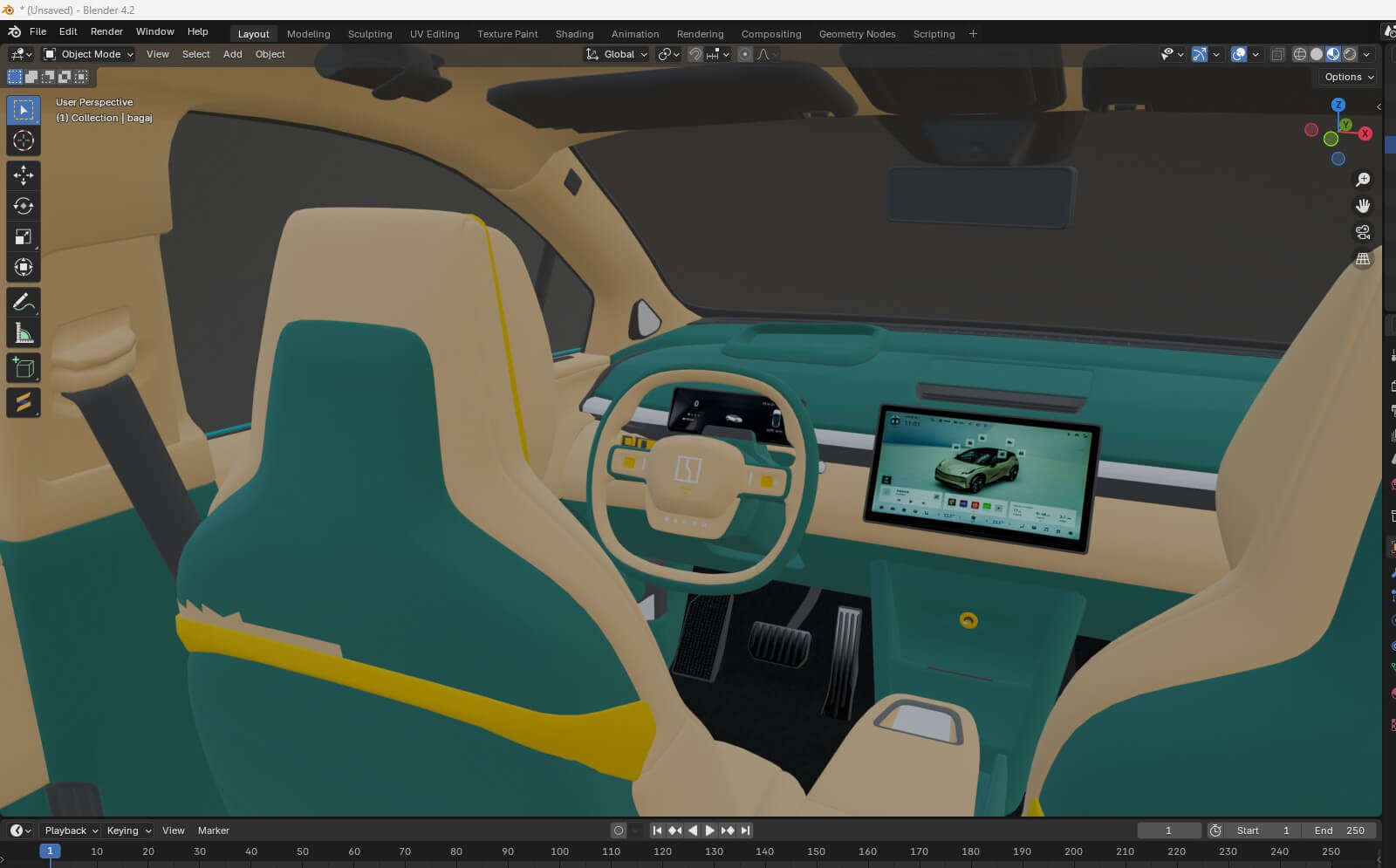Viewport: 1396px width, 868px height.
Task: Select the Add Cube tool
Action: pos(24,368)
